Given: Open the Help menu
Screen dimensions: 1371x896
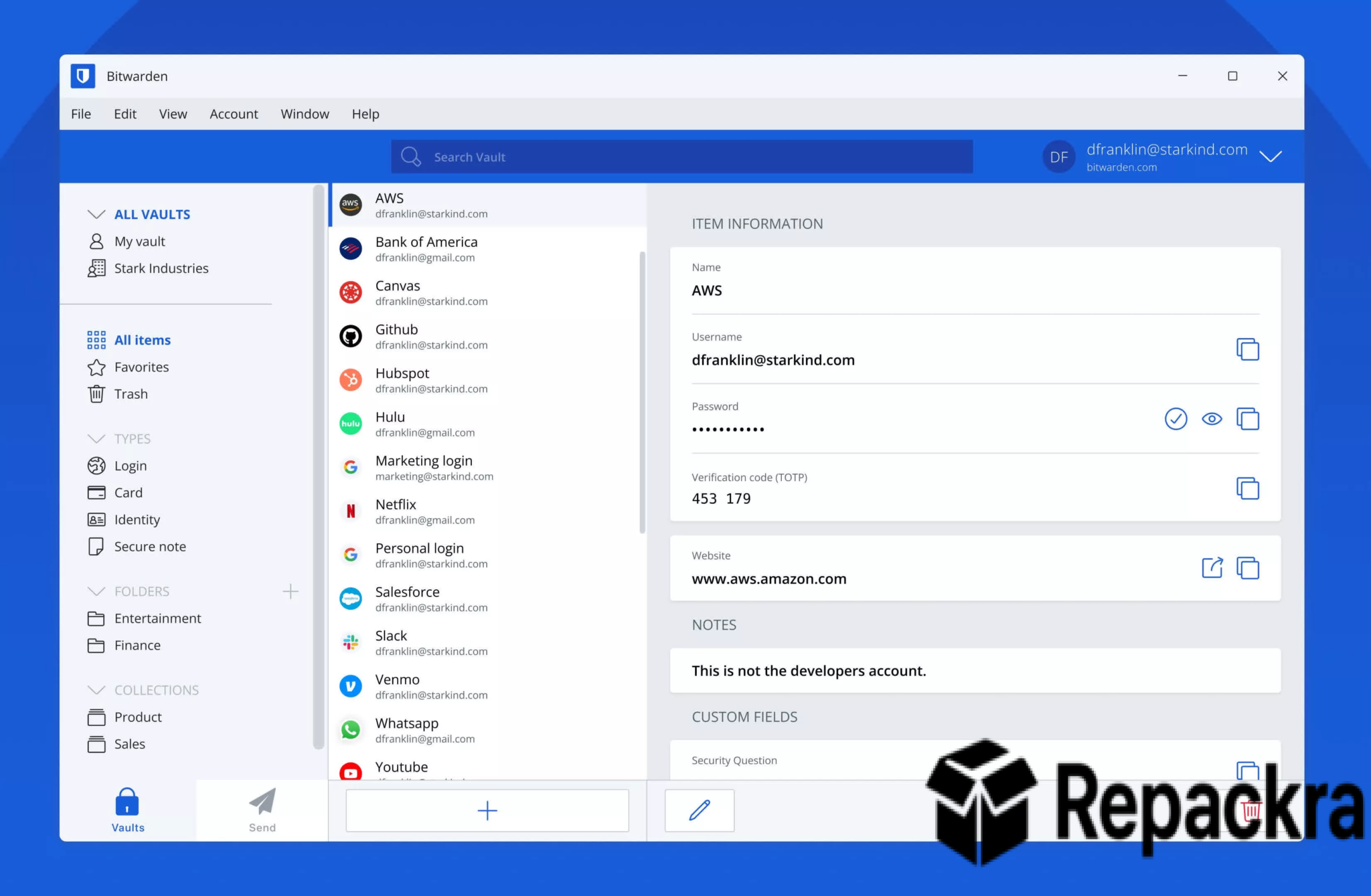Looking at the screenshot, I should coord(366,114).
